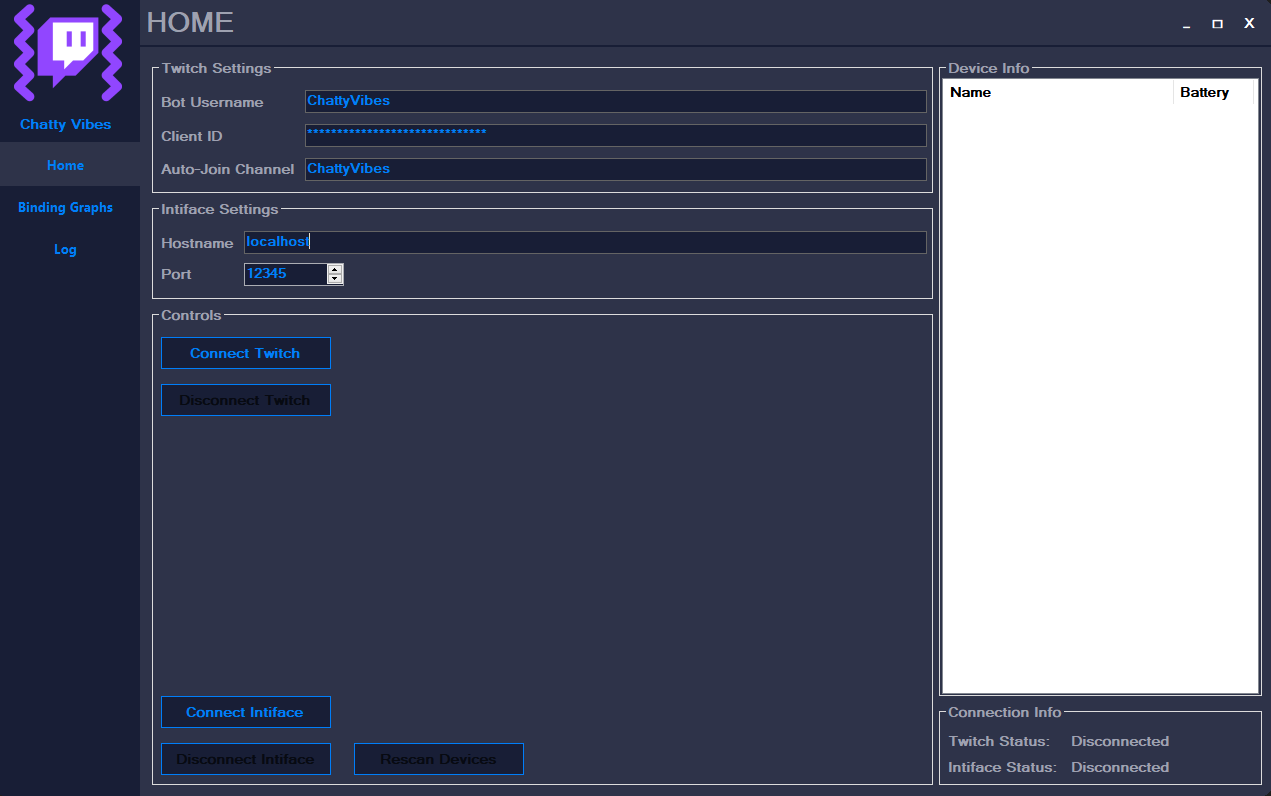Click the Port number field

[x=285, y=274]
